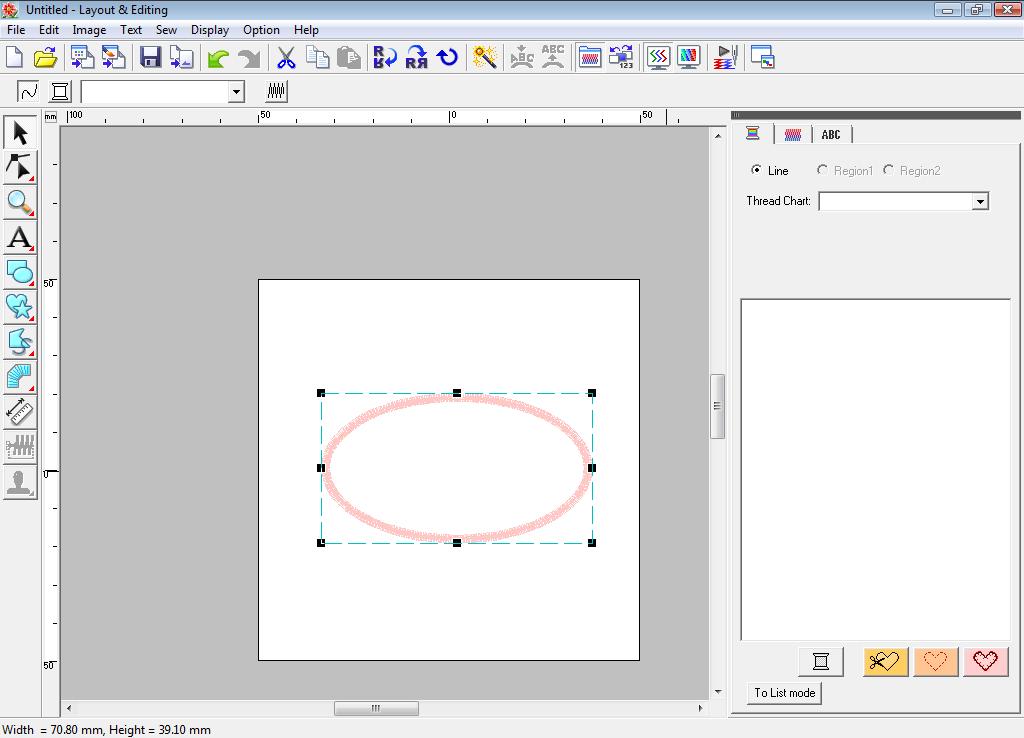1024x738 pixels.
Task: Pick the Circle shape drawing tool
Action: point(20,273)
